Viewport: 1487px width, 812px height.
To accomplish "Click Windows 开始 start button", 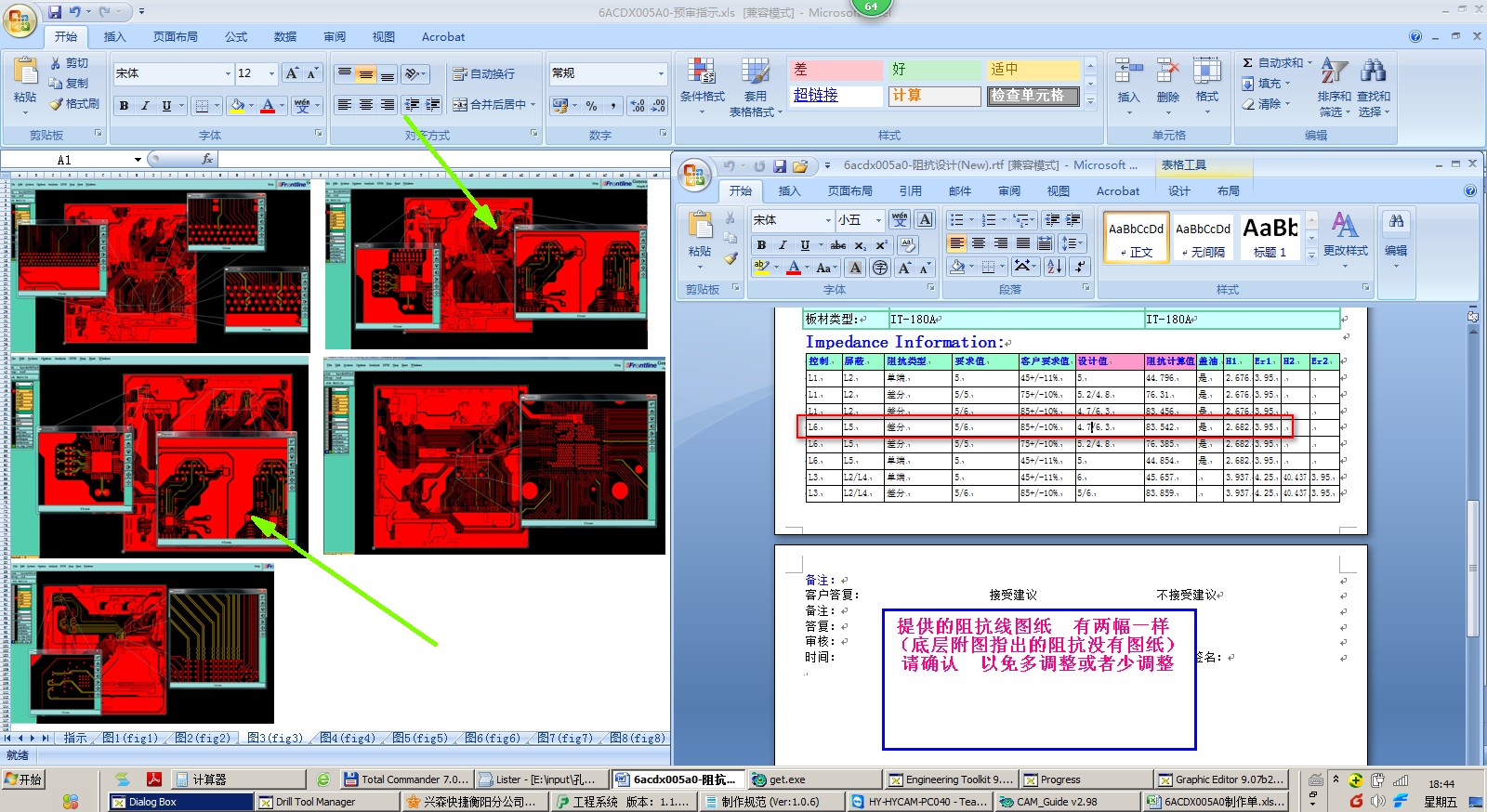I will pos(24,779).
